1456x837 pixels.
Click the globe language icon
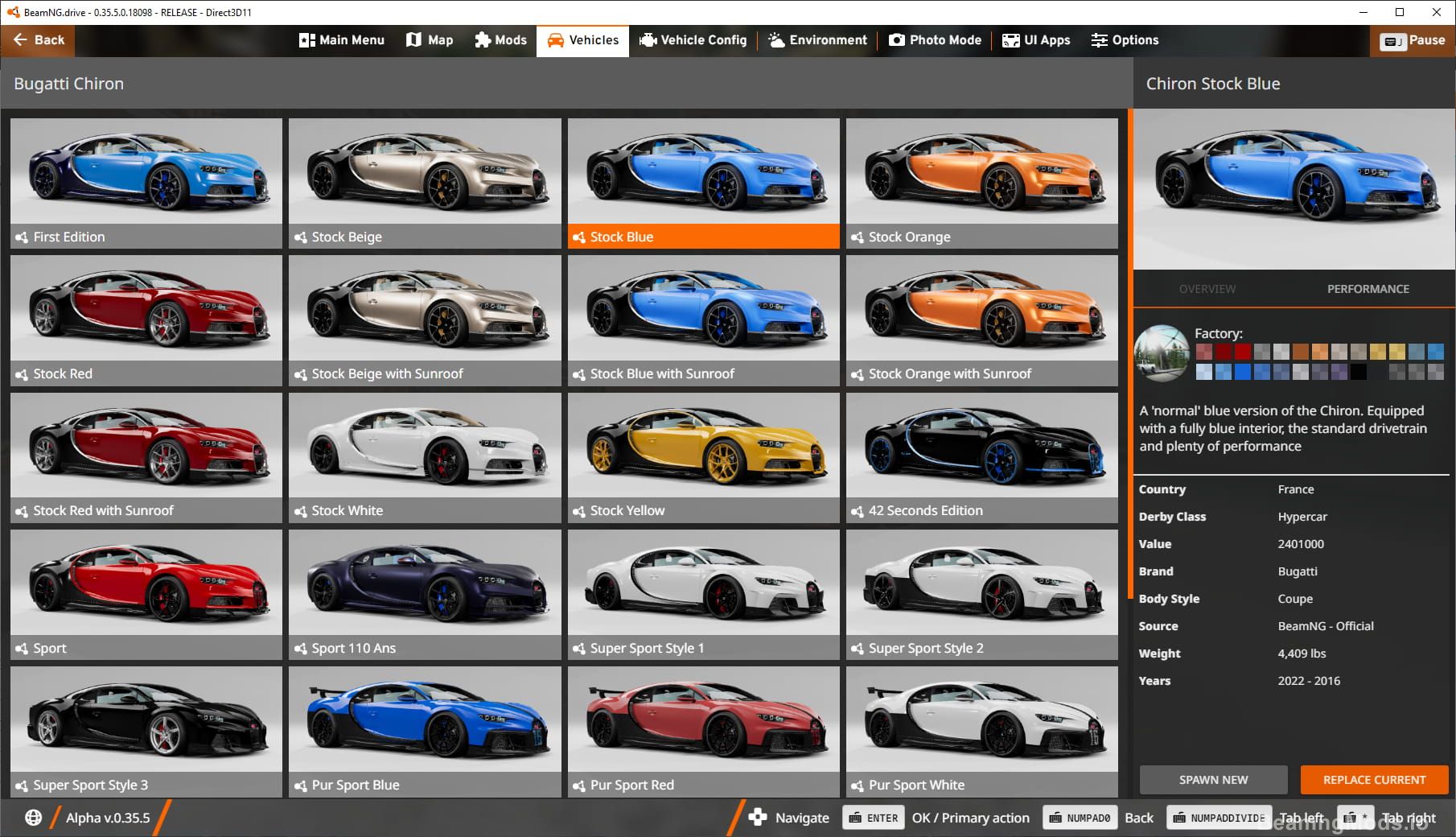coord(33,818)
